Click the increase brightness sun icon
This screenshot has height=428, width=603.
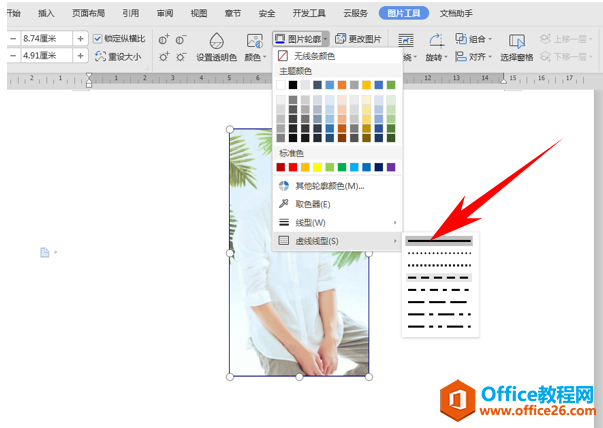(x=164, y=57)
